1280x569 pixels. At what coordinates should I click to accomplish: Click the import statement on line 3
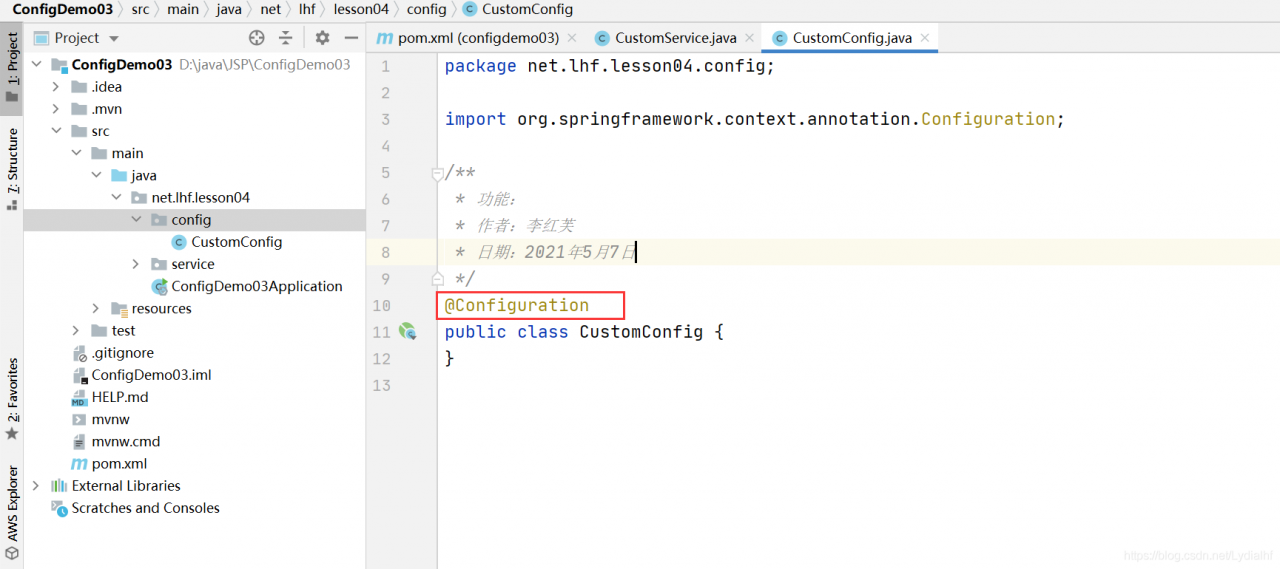tap(755, 119)
